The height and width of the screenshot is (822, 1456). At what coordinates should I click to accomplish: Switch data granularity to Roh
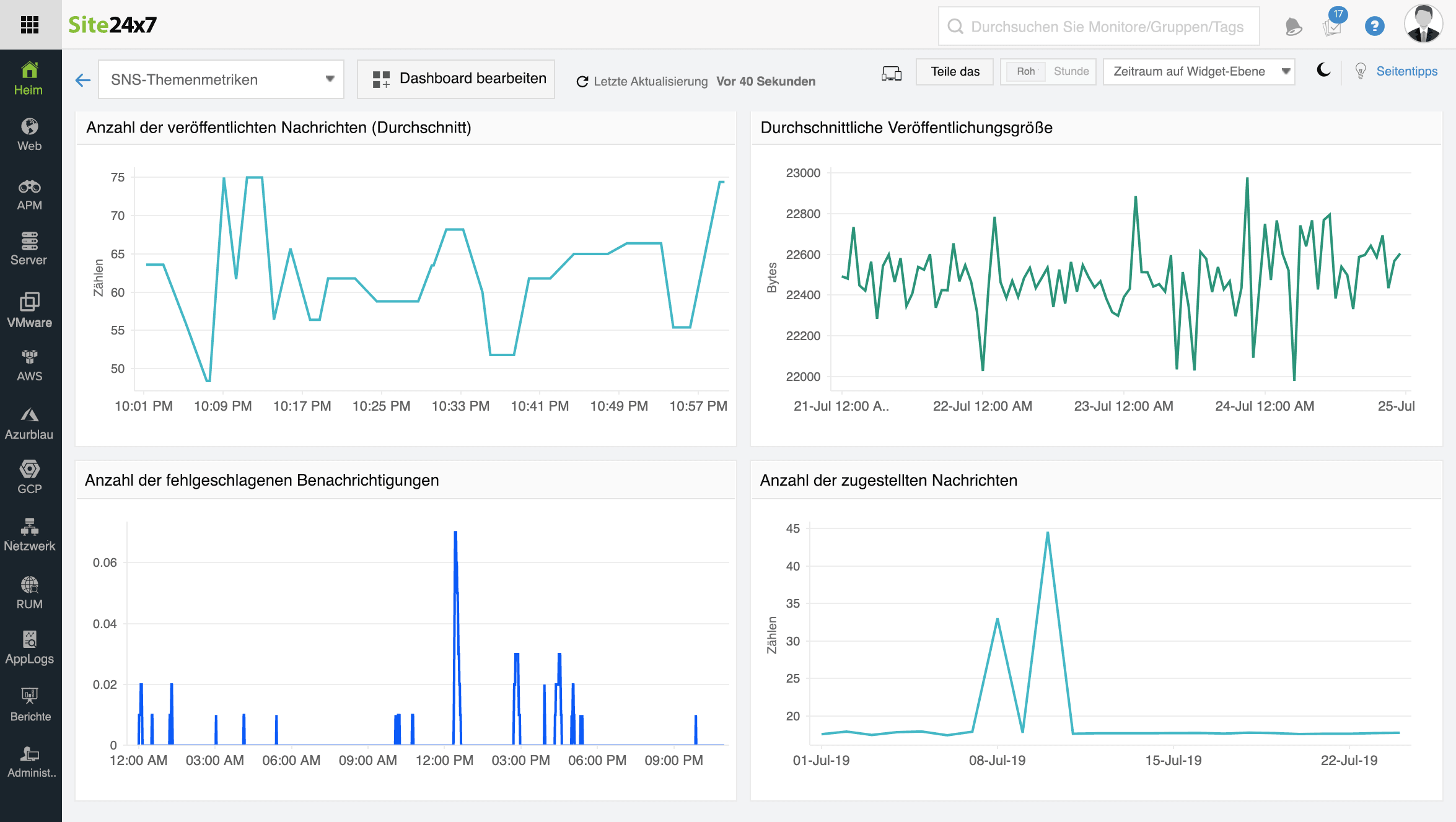click(1025, 71)
